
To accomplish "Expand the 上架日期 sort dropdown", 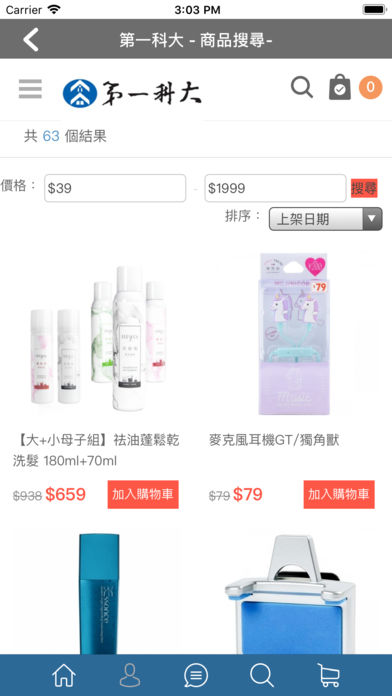I will tap(325, 219).
